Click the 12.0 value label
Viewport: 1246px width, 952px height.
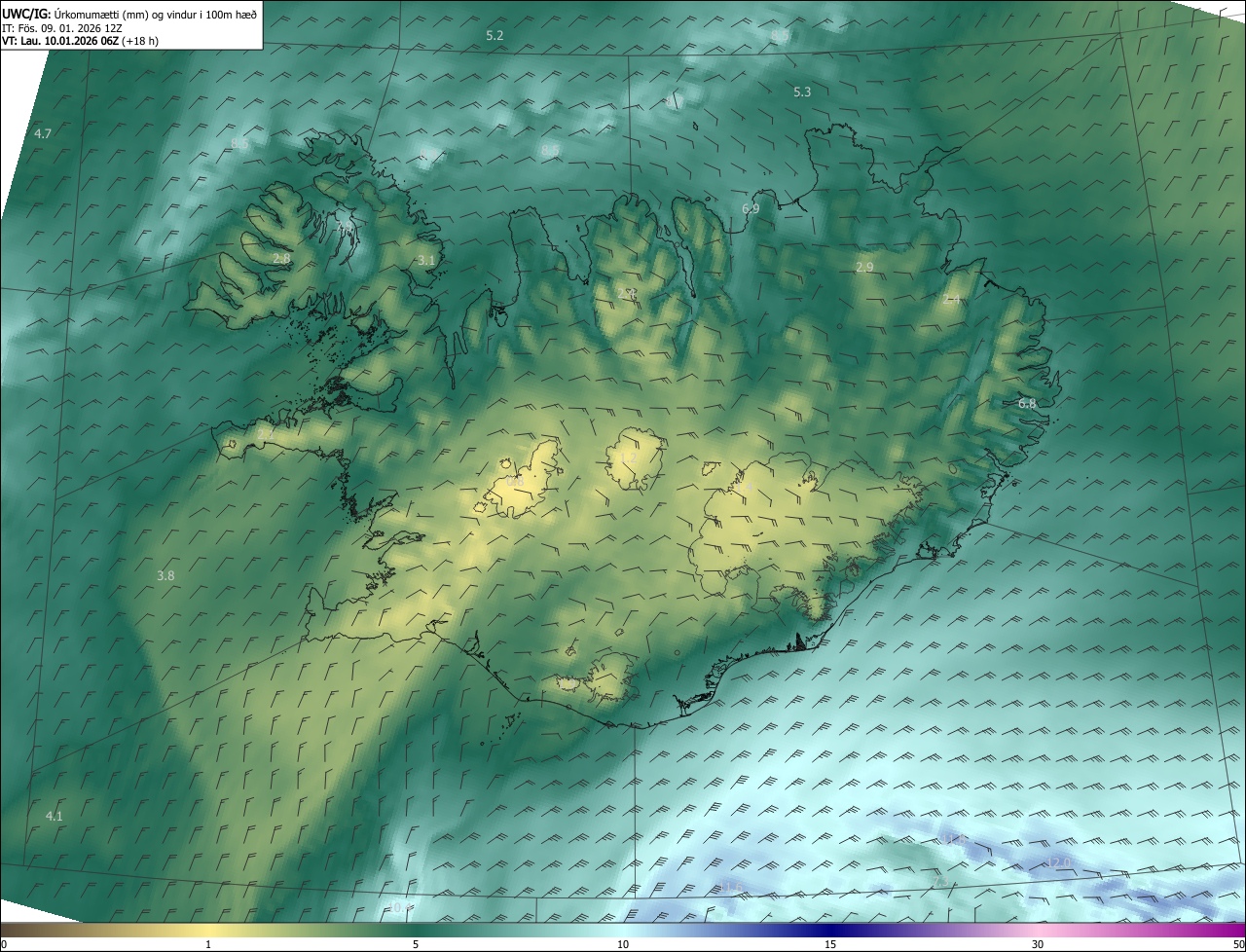coord(1058,862)
